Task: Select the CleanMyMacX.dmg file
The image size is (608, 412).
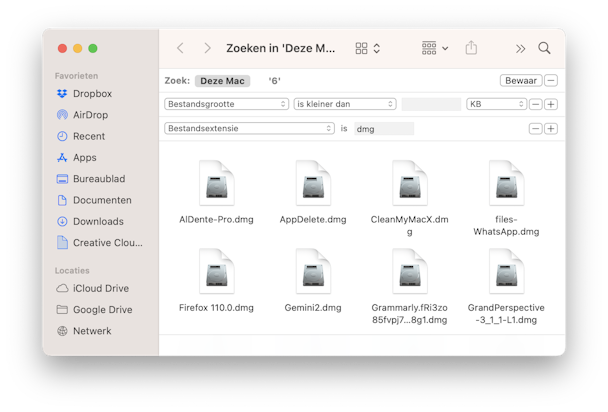Action: [x=410, y=198]
